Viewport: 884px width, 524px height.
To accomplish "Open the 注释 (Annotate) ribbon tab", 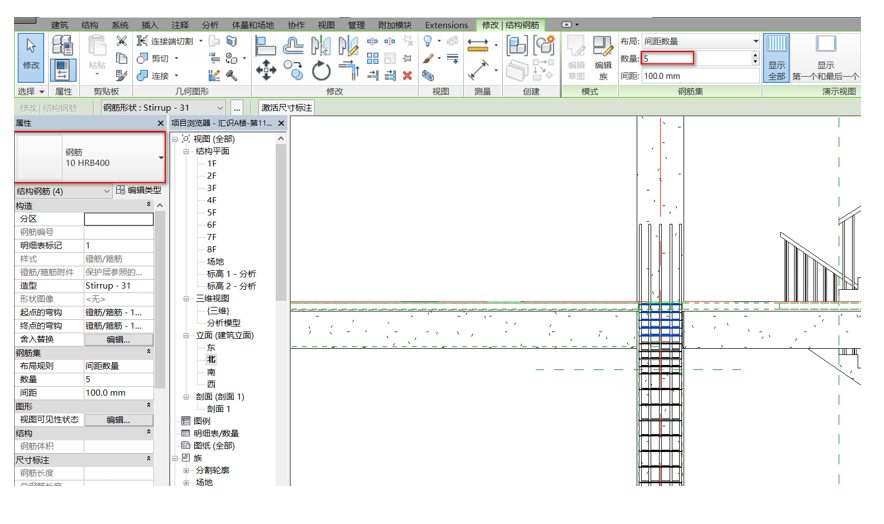I will point(180,25).
